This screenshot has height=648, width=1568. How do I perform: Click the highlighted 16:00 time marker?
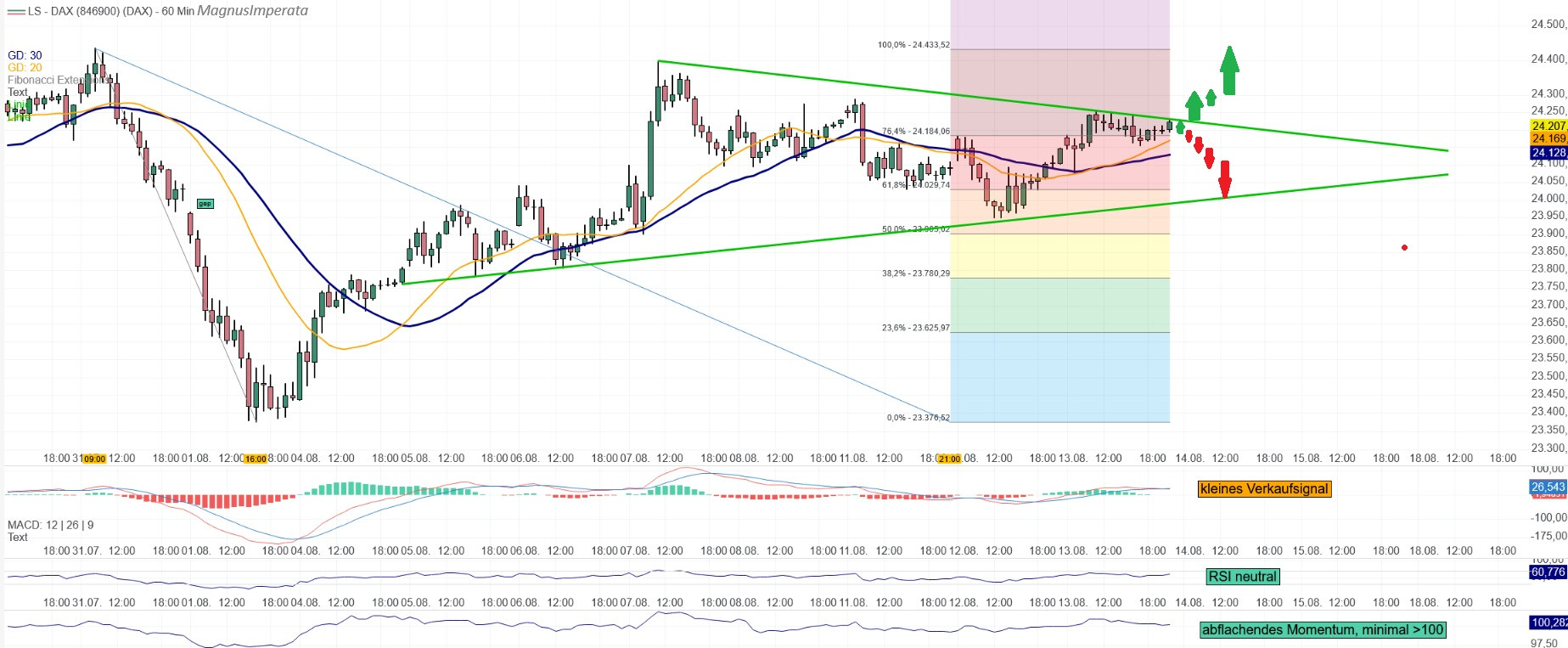tap(256, 459)
